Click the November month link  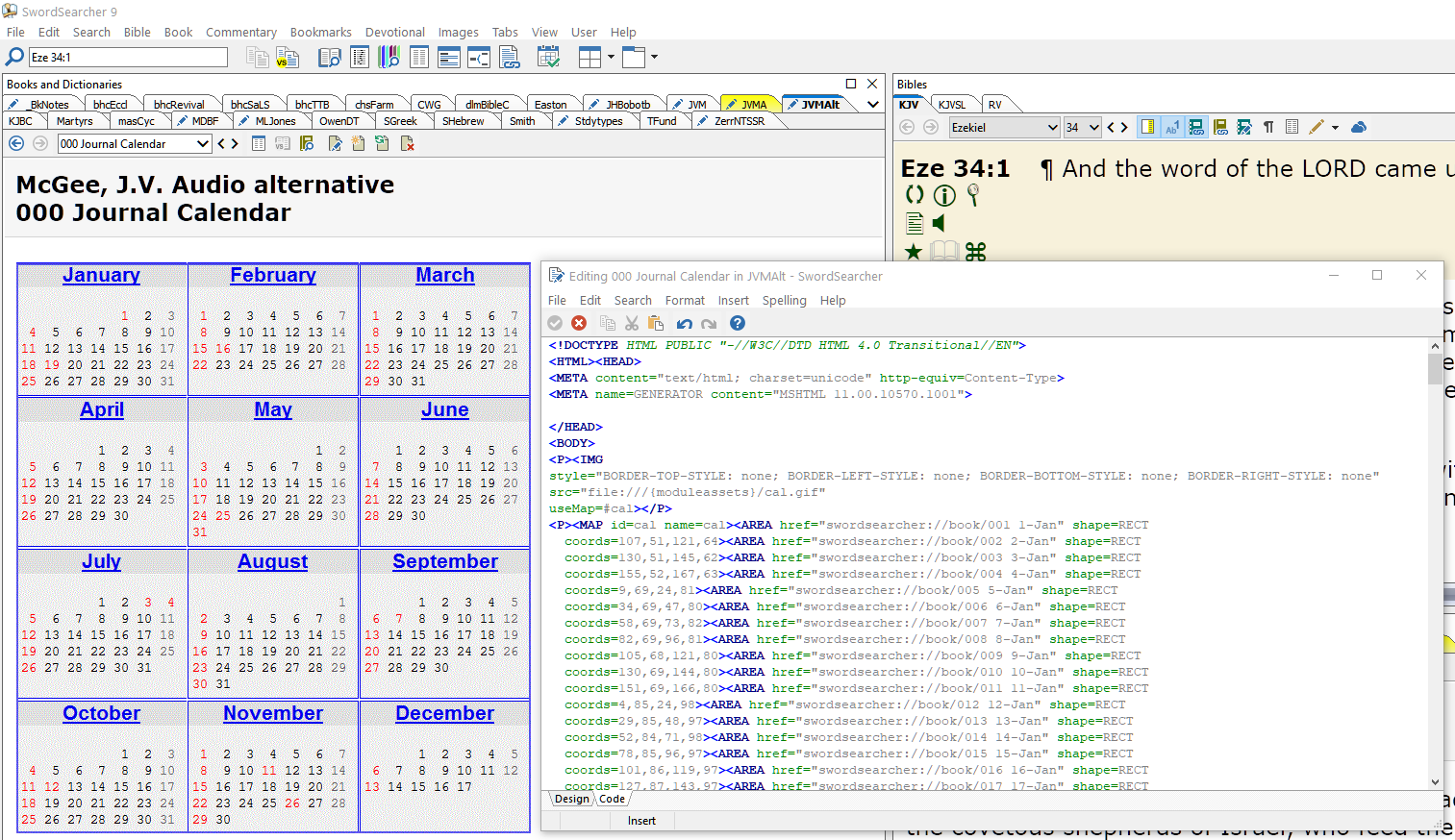(273, 713)
